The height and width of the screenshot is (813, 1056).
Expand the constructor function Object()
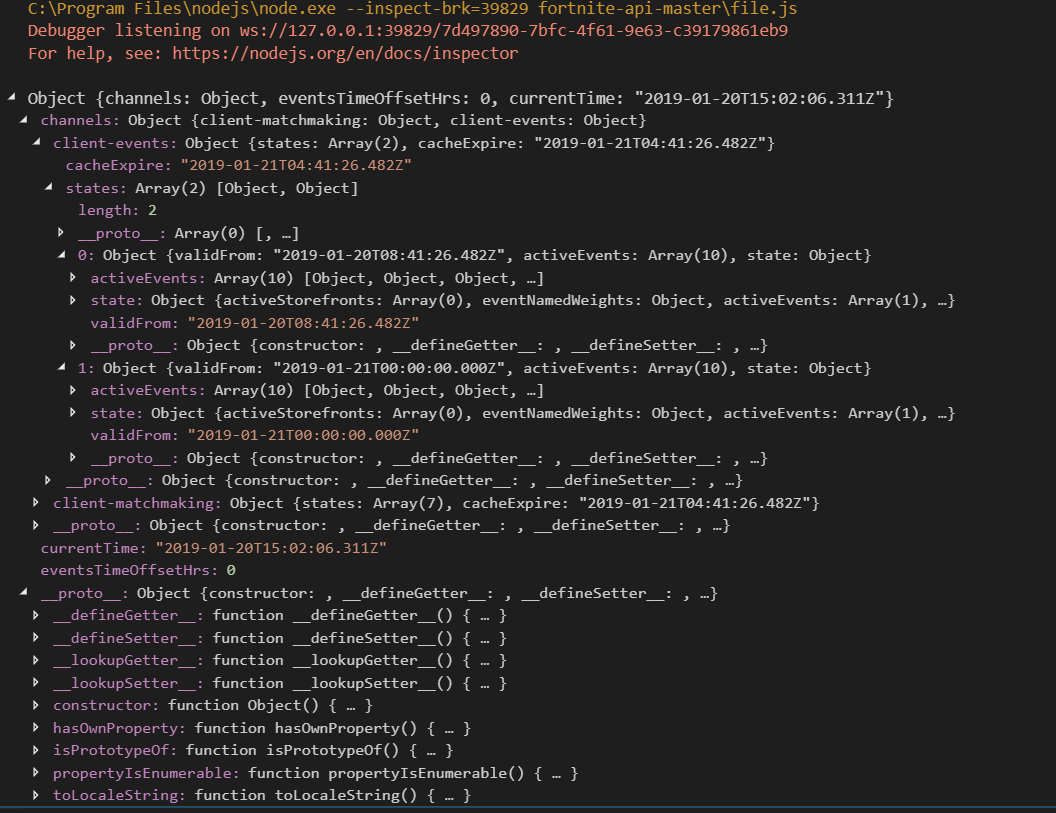(x=36, y=705)
